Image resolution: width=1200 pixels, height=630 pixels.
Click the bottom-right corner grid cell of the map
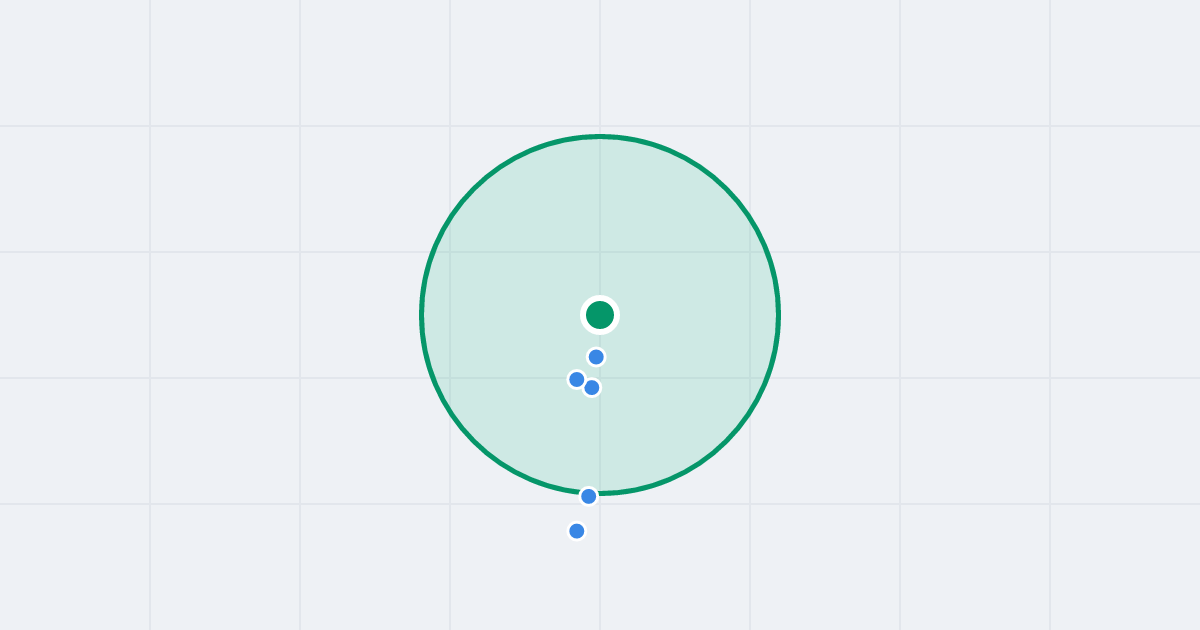pos(1125,567)
